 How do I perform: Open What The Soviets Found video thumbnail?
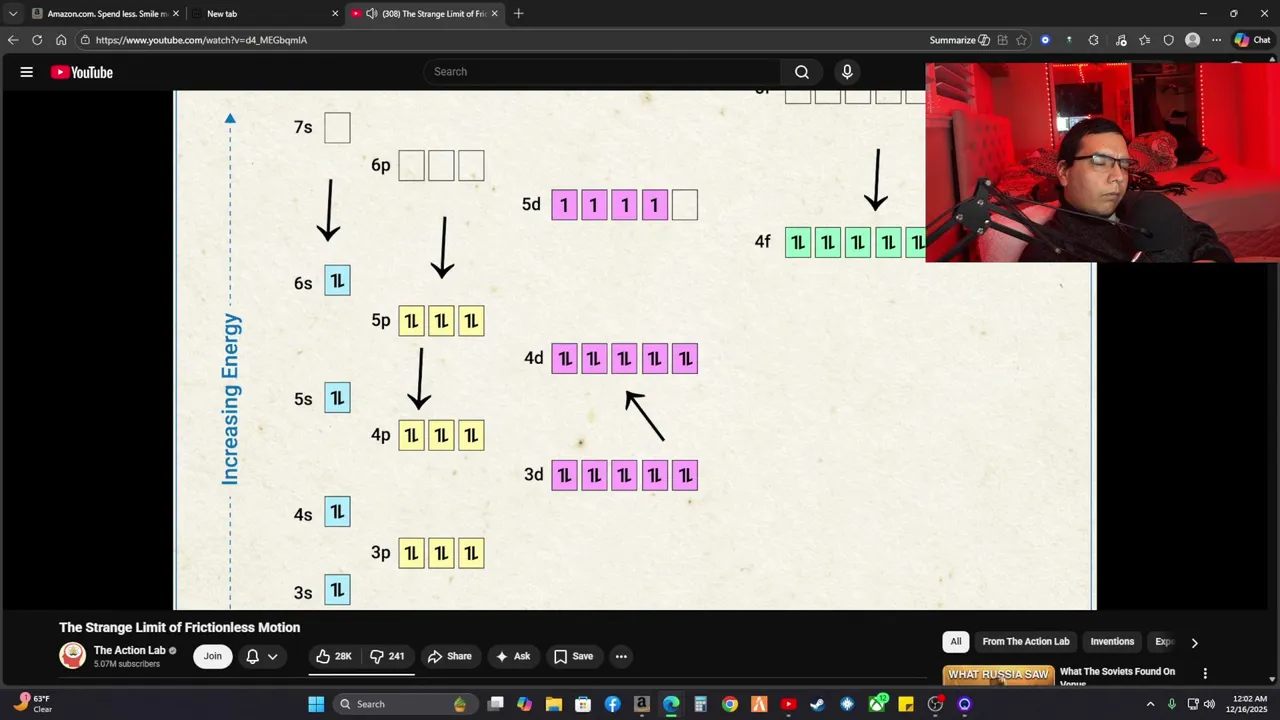[998, 675]
